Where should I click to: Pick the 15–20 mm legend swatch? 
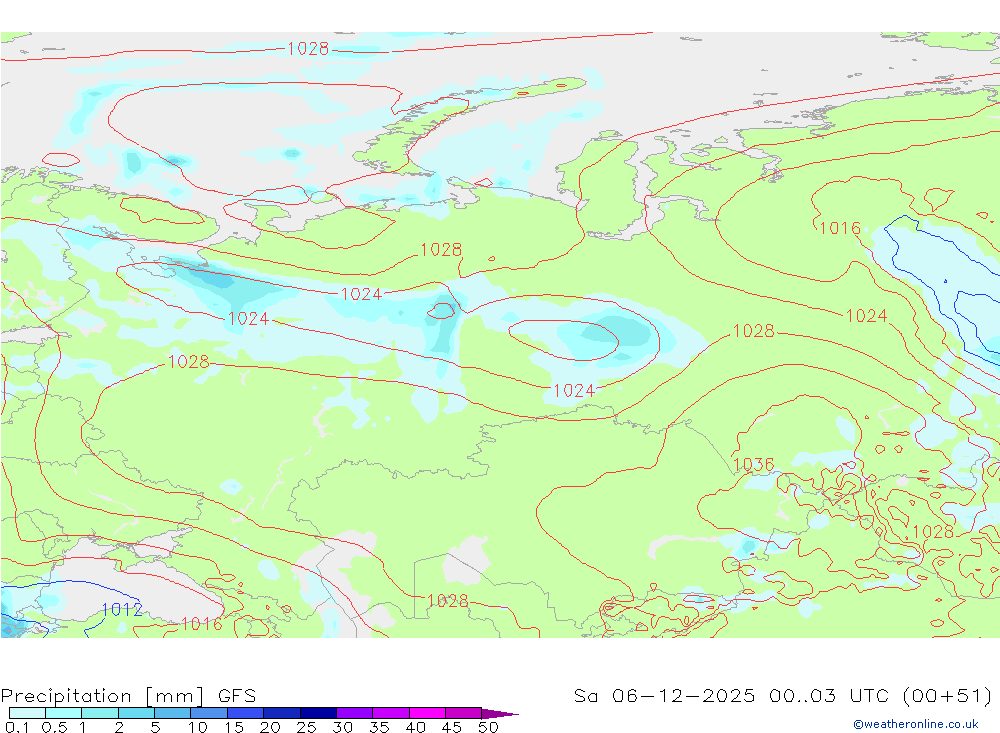246,713
